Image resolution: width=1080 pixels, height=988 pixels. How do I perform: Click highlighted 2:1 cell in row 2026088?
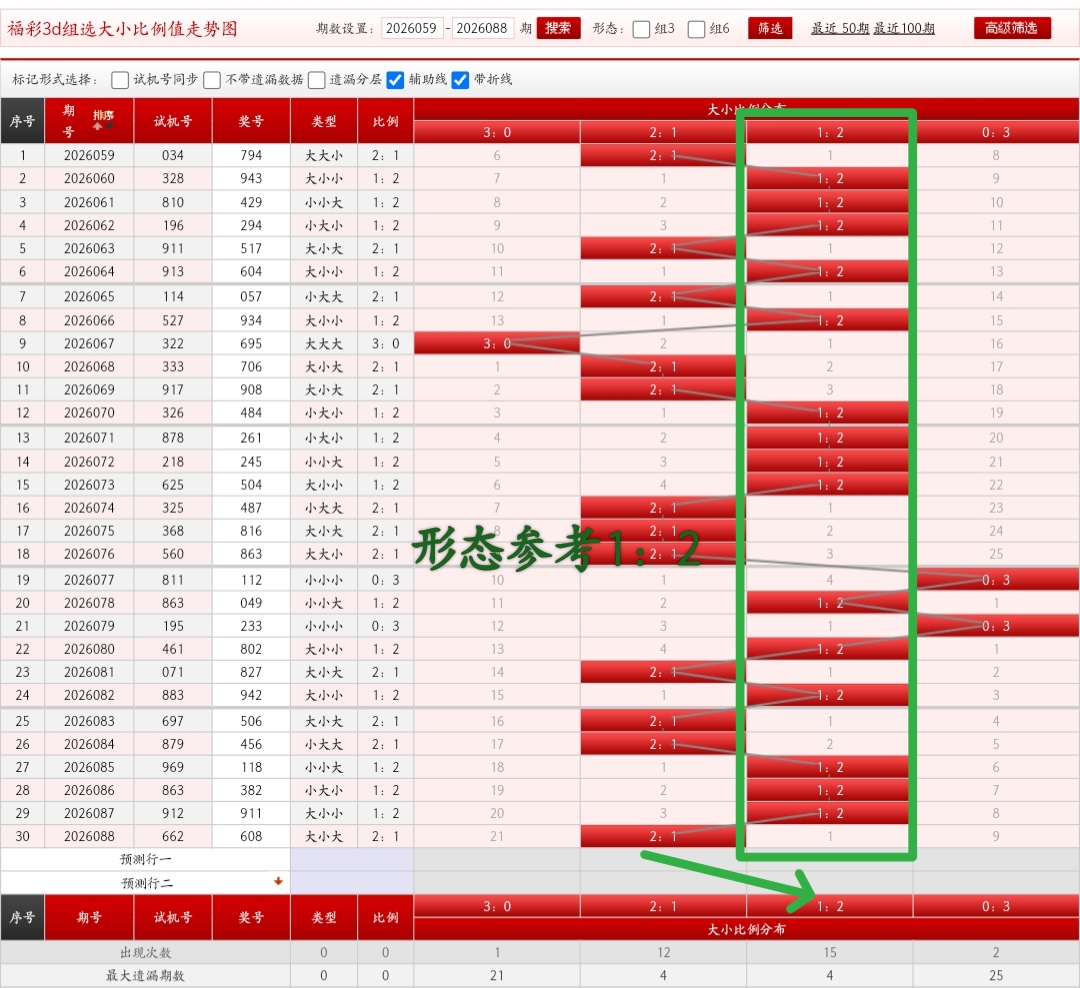(x=663, y=836)
